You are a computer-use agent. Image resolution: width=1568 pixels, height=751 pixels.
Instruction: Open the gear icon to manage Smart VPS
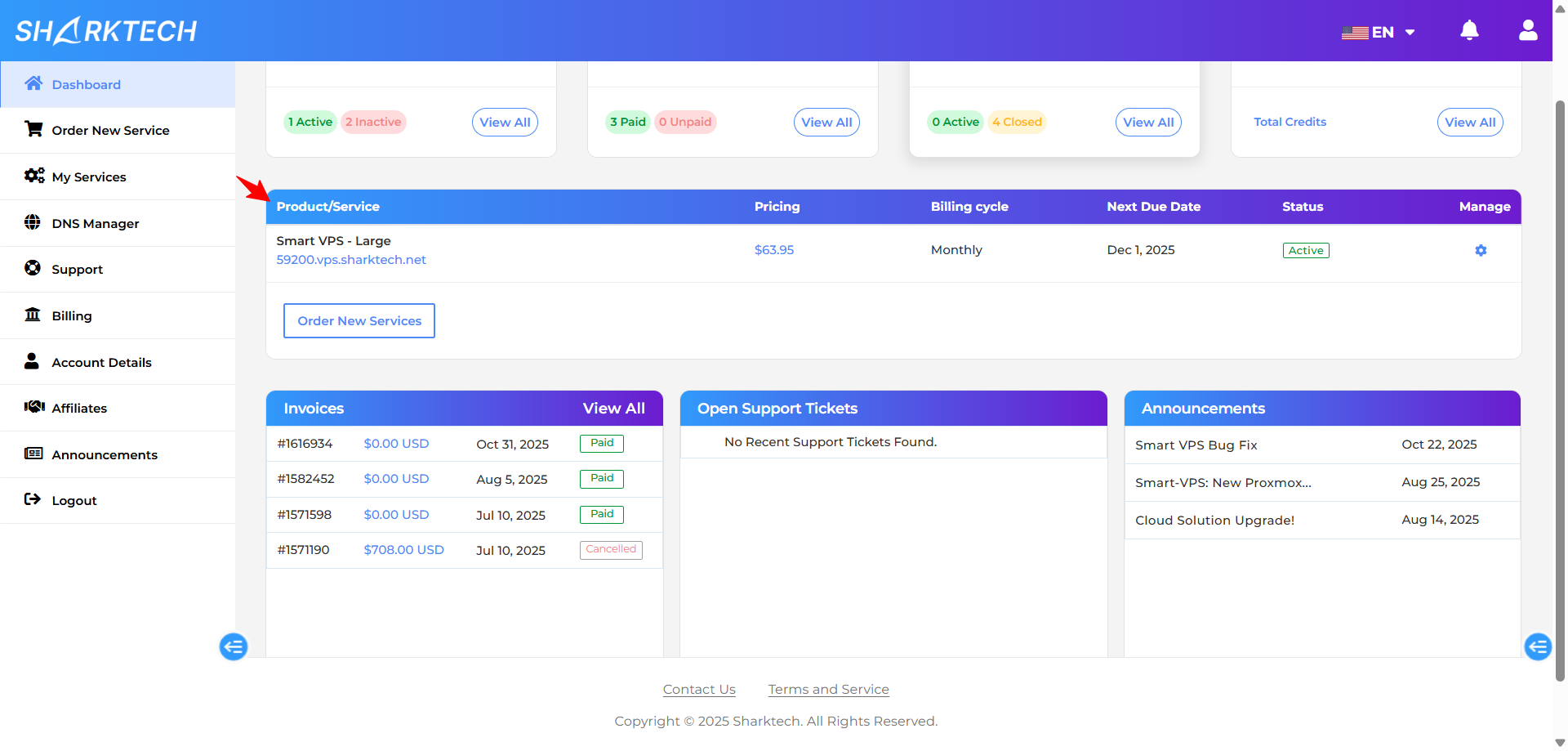1481,251
